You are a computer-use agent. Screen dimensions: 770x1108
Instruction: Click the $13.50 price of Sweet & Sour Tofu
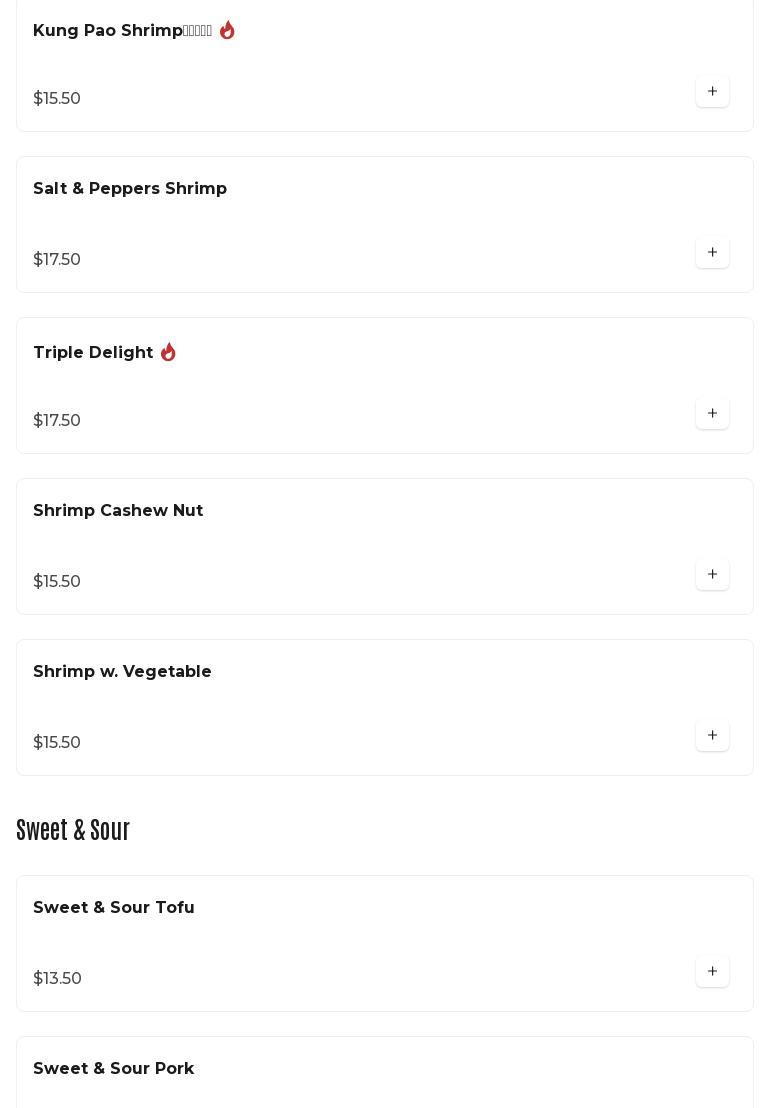pyautogui.click(x=57, y=979)
